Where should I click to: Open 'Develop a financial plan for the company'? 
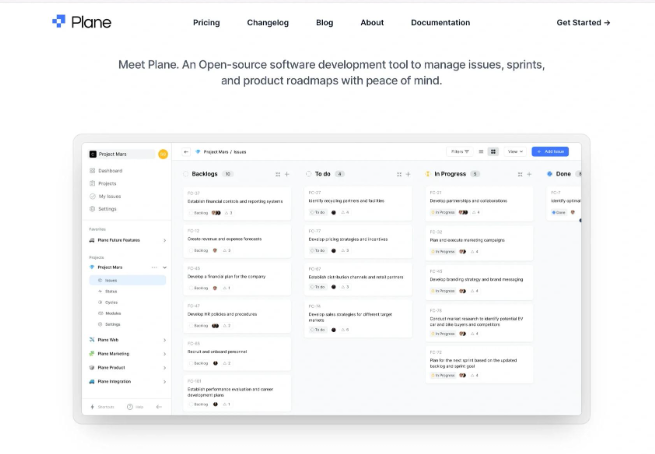click(237, 279)
